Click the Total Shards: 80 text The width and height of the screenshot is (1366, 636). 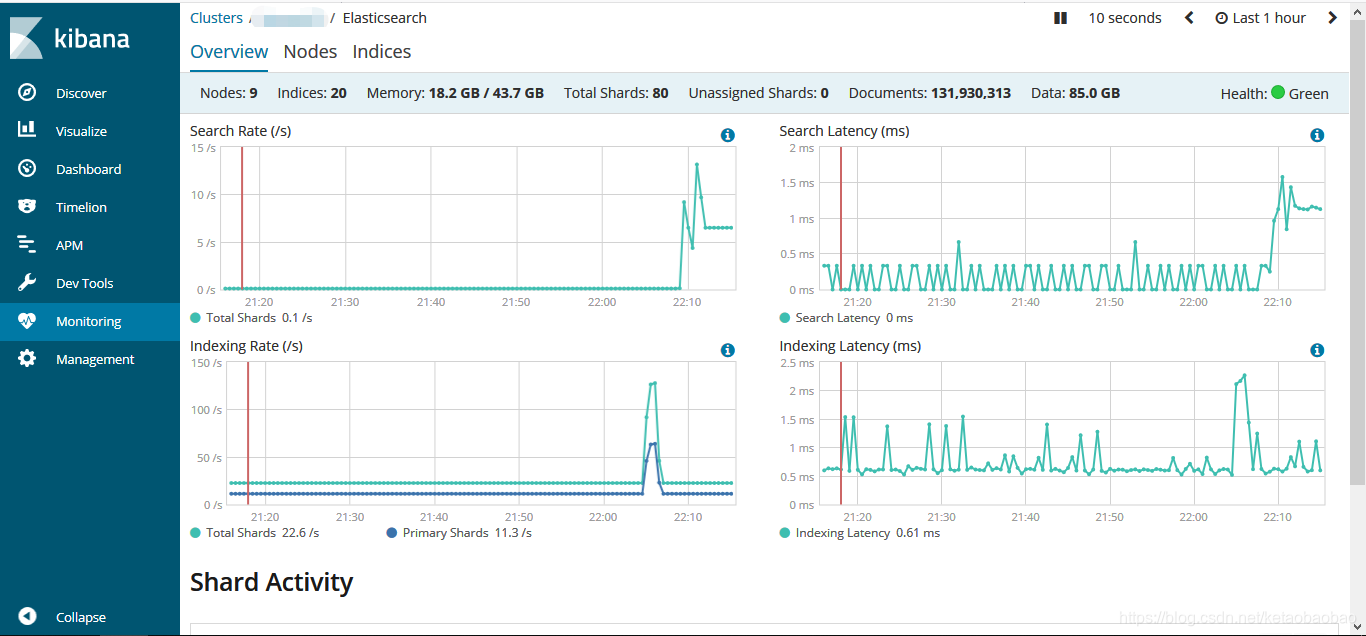pyautogui.click(x=616, y=93)
